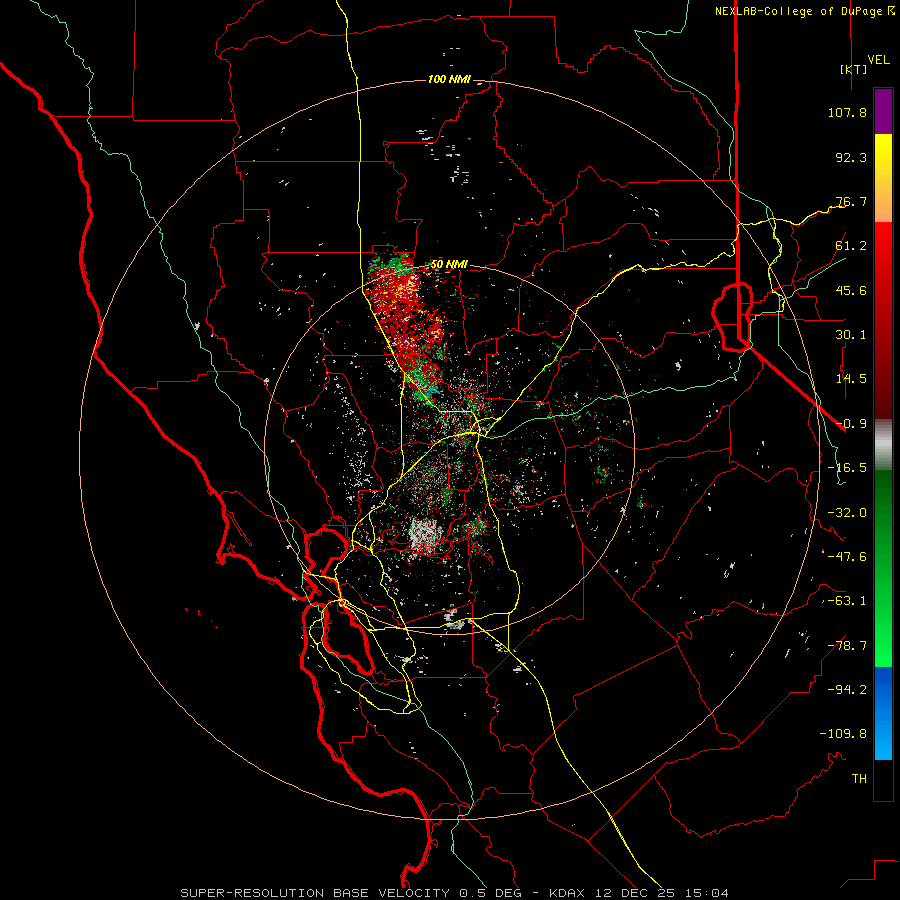Click the -63.1 velocity scale value
This screenshot has width=900, height=900.
(x=847, y=601)
